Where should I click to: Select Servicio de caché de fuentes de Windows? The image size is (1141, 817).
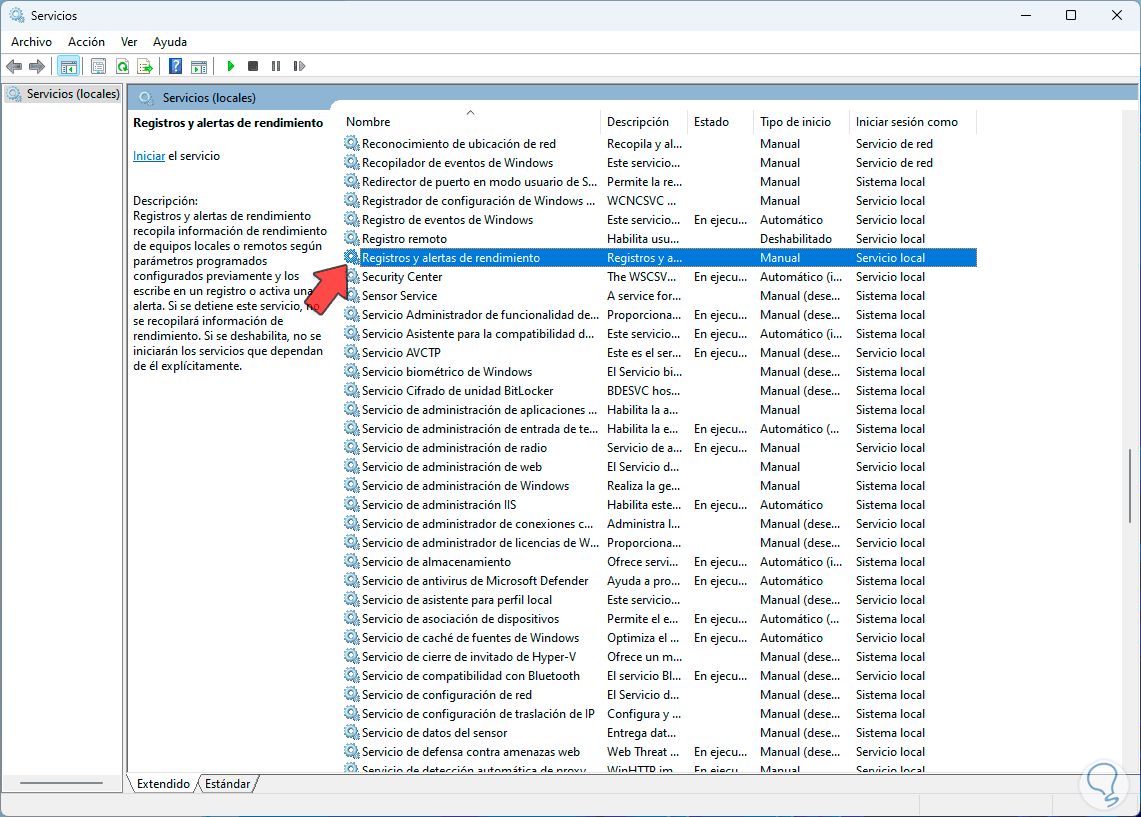470,637
